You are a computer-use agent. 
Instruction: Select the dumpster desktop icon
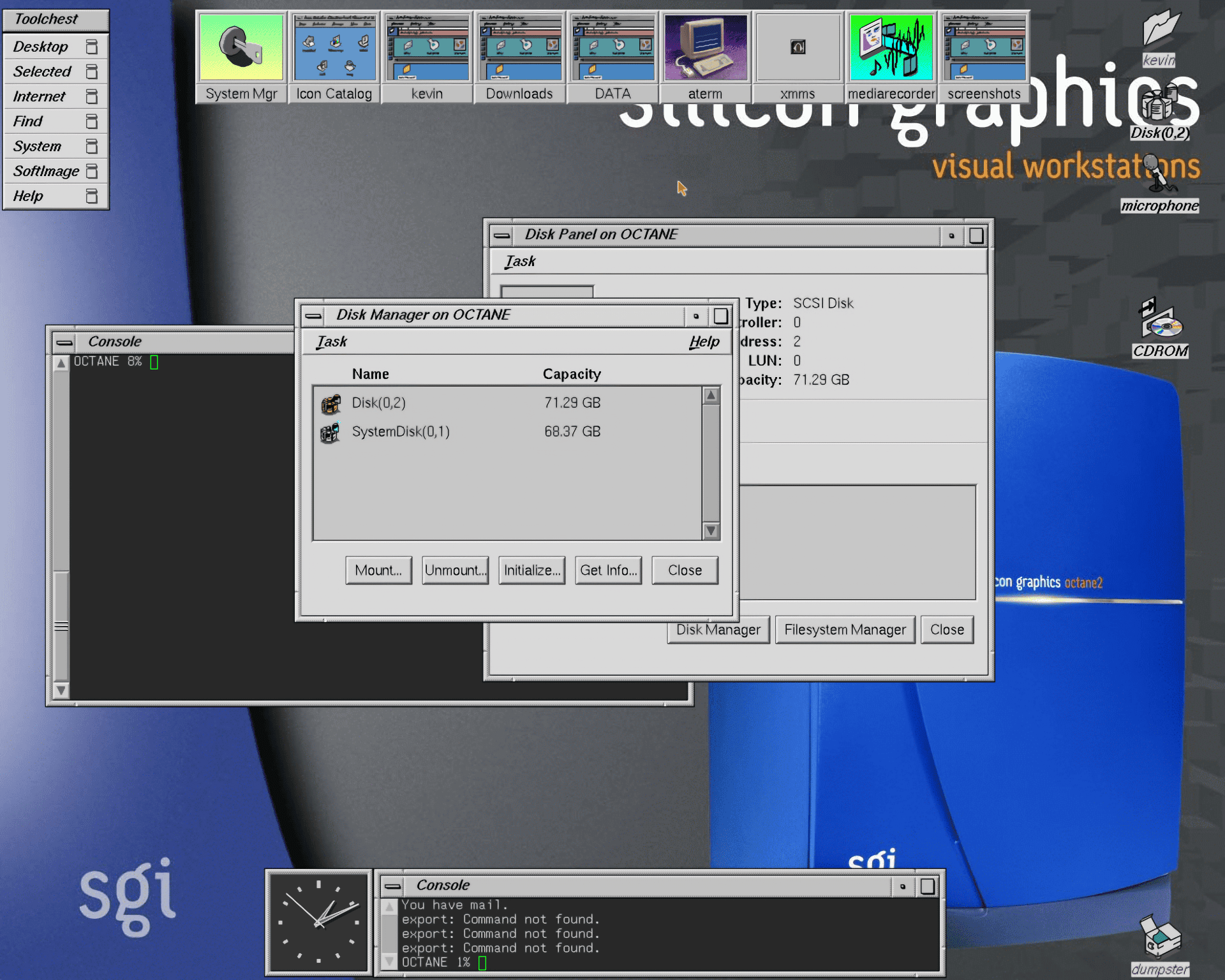point(1160,946)
